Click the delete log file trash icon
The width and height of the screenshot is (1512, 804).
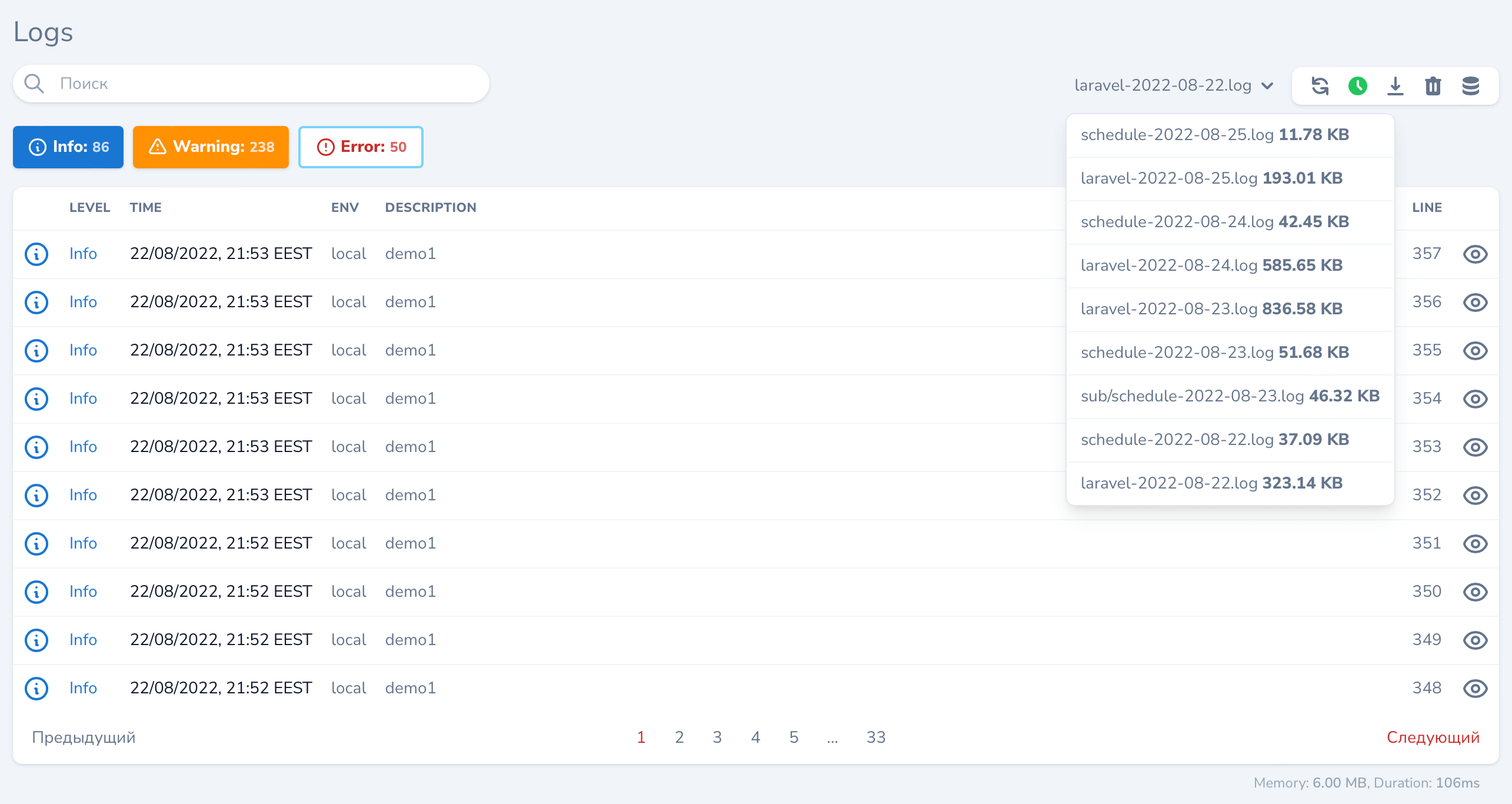(1433, 86)
